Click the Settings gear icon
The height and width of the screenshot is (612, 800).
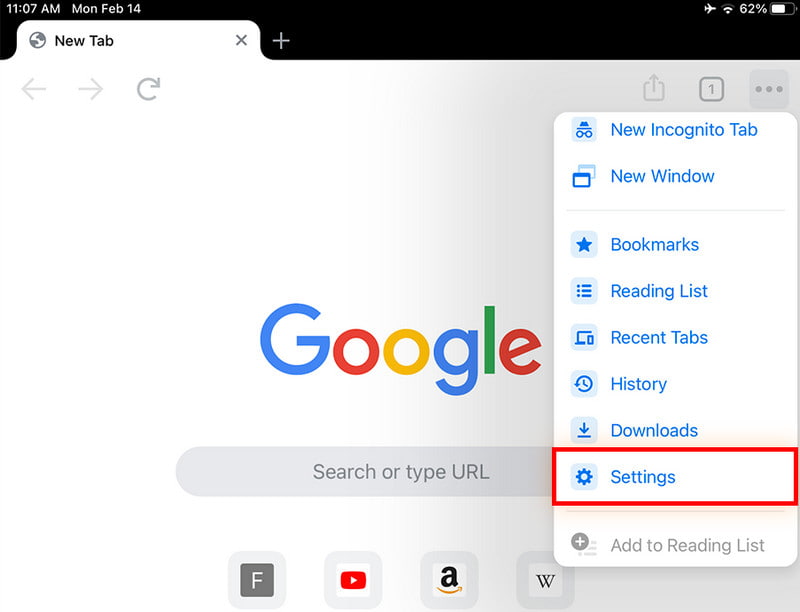pos(584,477)
